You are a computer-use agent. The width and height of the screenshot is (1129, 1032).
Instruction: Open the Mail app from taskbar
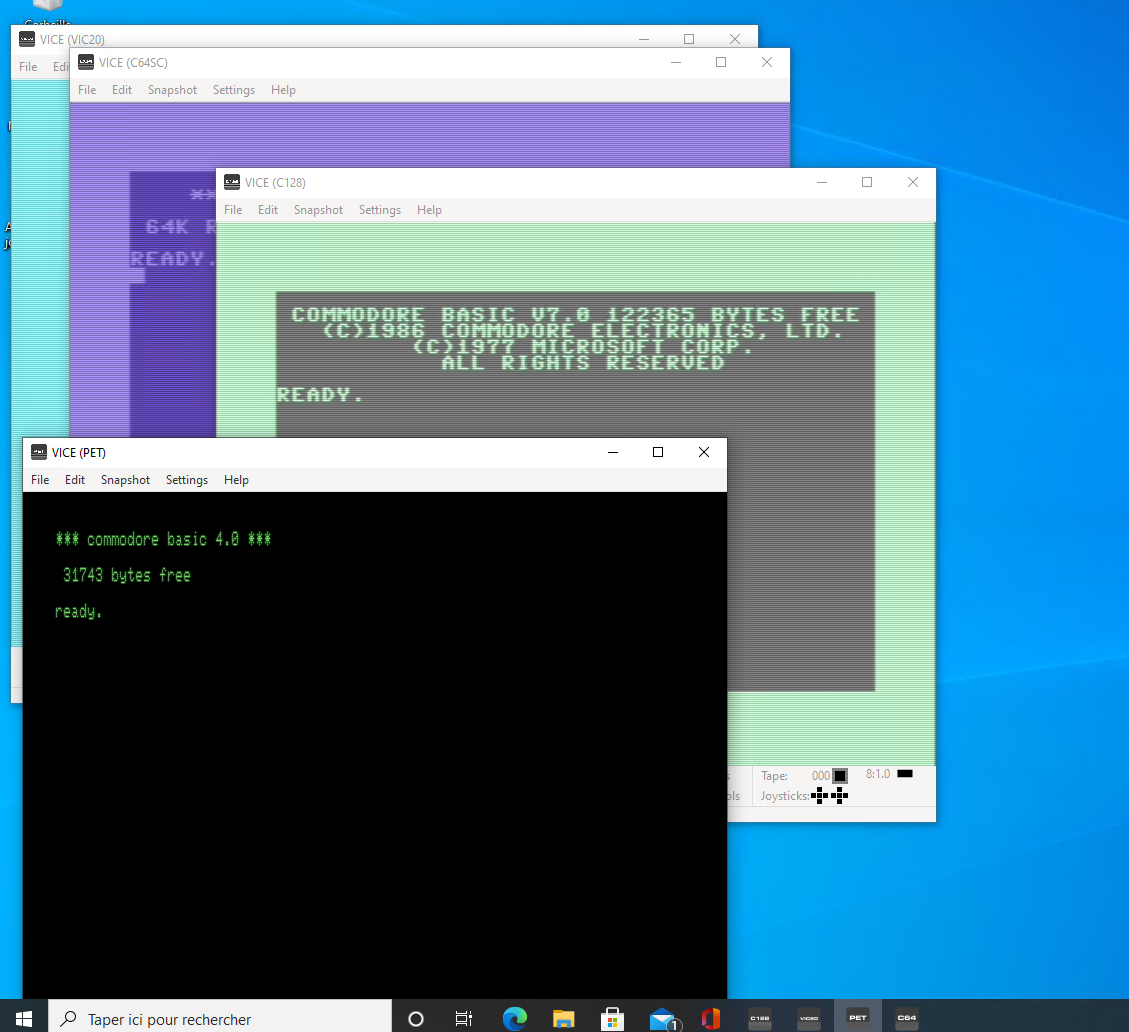pyautogui.click(x=662, y=1018)
